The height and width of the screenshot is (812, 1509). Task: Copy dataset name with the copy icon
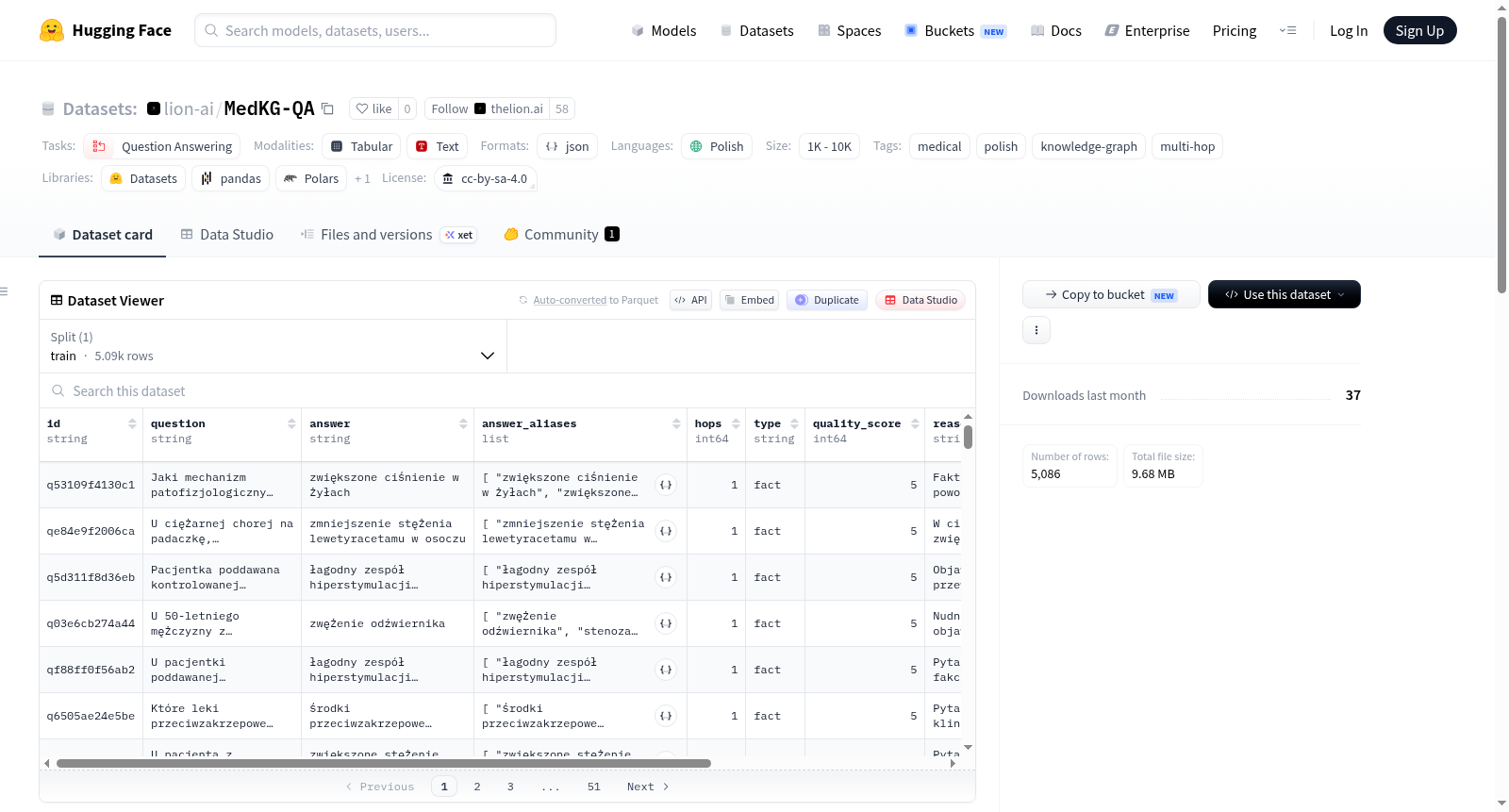(x=327, y=108)
